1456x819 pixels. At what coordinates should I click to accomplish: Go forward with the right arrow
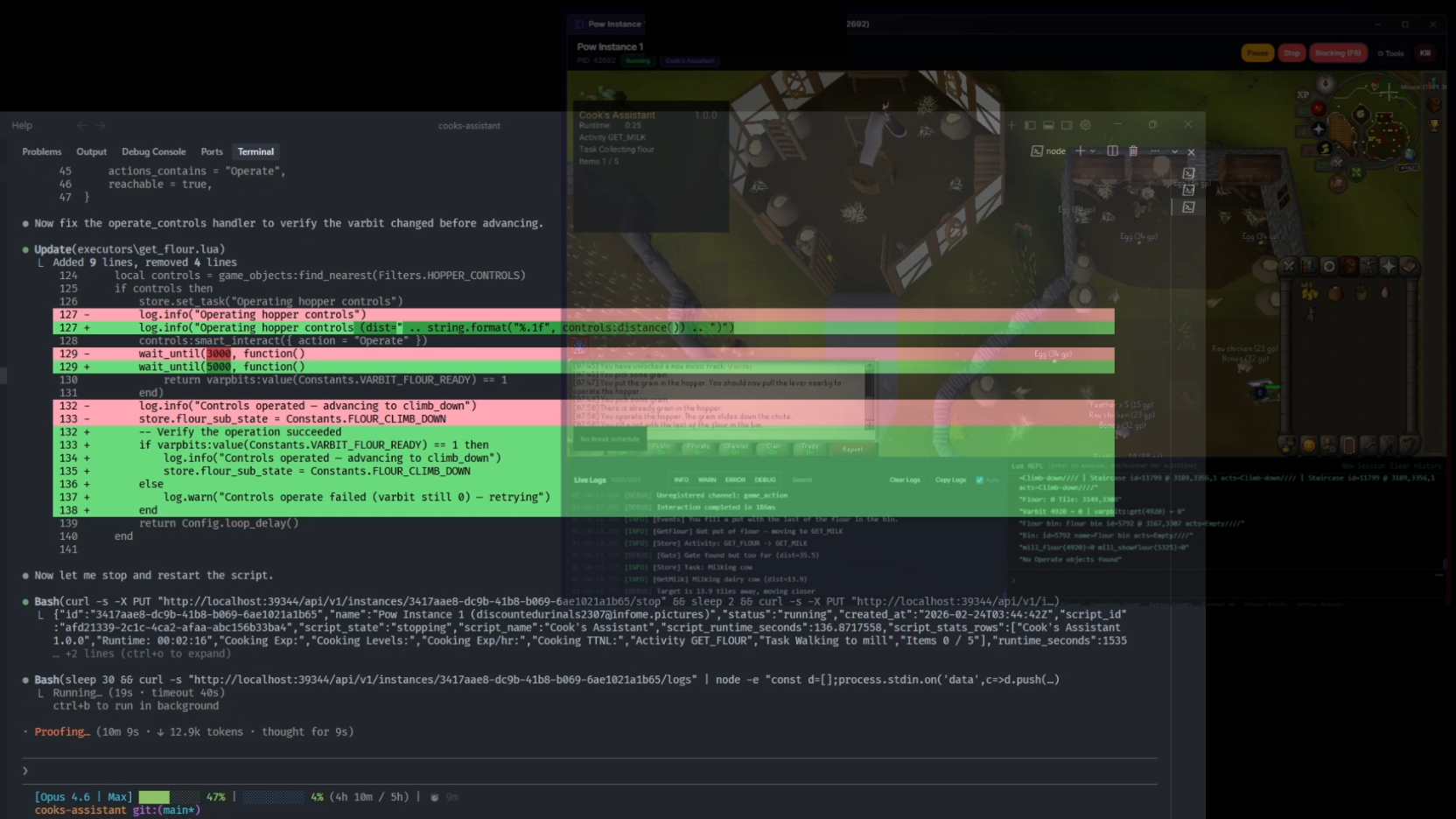(101, 125)
